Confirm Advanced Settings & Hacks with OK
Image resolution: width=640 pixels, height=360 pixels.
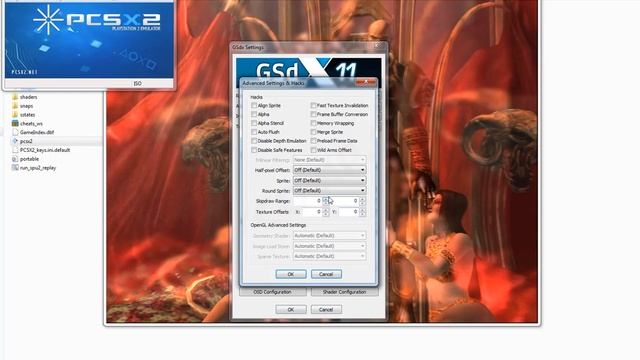pos(291,274)
